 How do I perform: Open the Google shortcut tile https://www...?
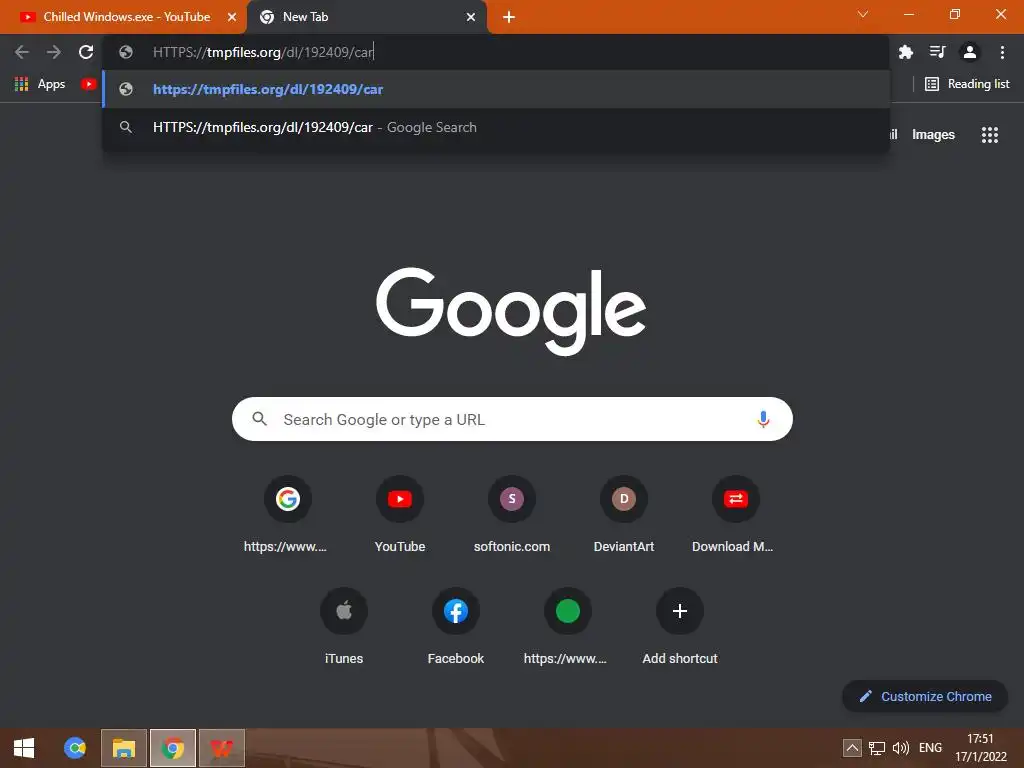click(x=287, y=515)
